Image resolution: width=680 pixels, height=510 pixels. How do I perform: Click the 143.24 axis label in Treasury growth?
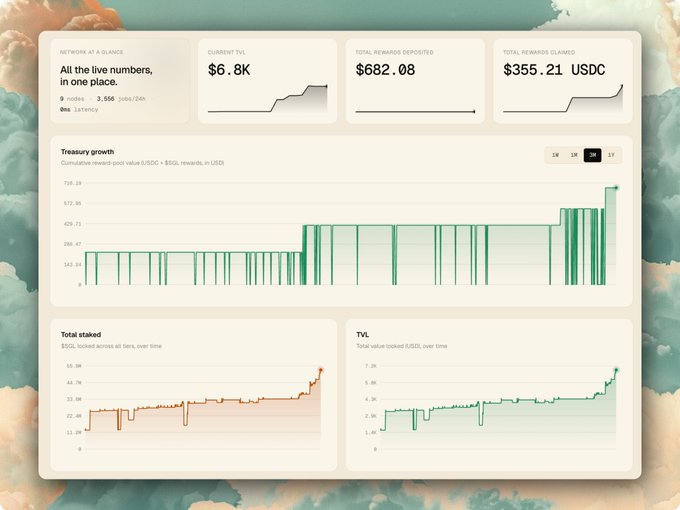tap(72, 265)
